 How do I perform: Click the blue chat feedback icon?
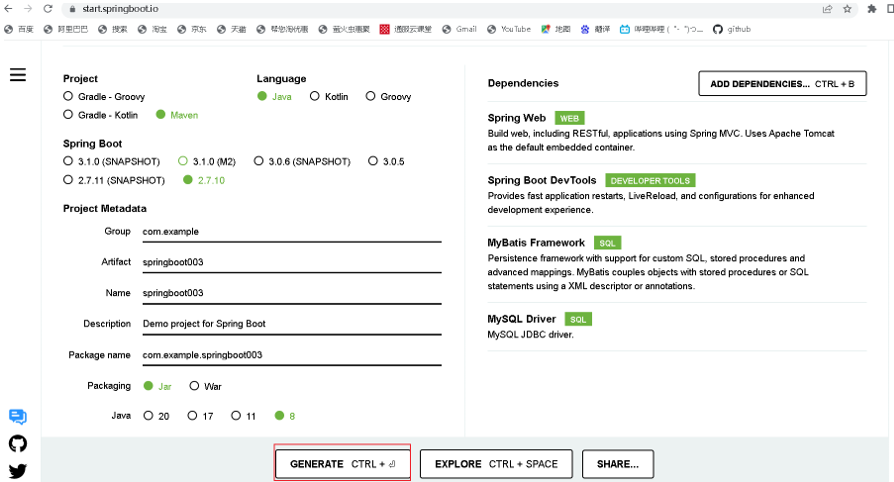click(18, 417)
